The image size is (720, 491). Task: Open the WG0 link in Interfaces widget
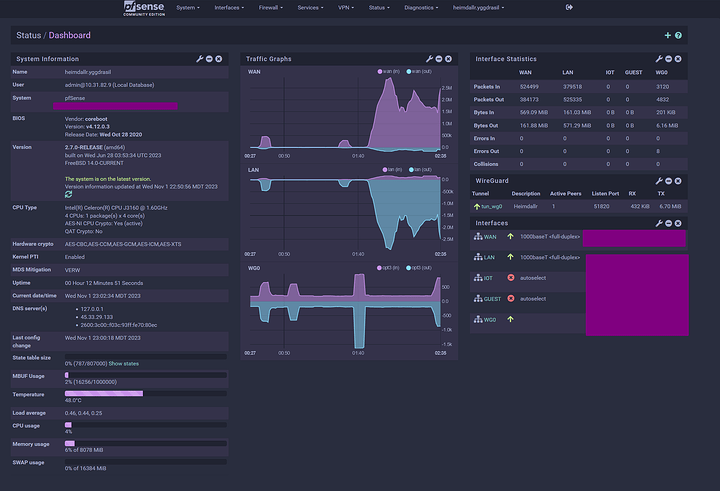point(490,320)
